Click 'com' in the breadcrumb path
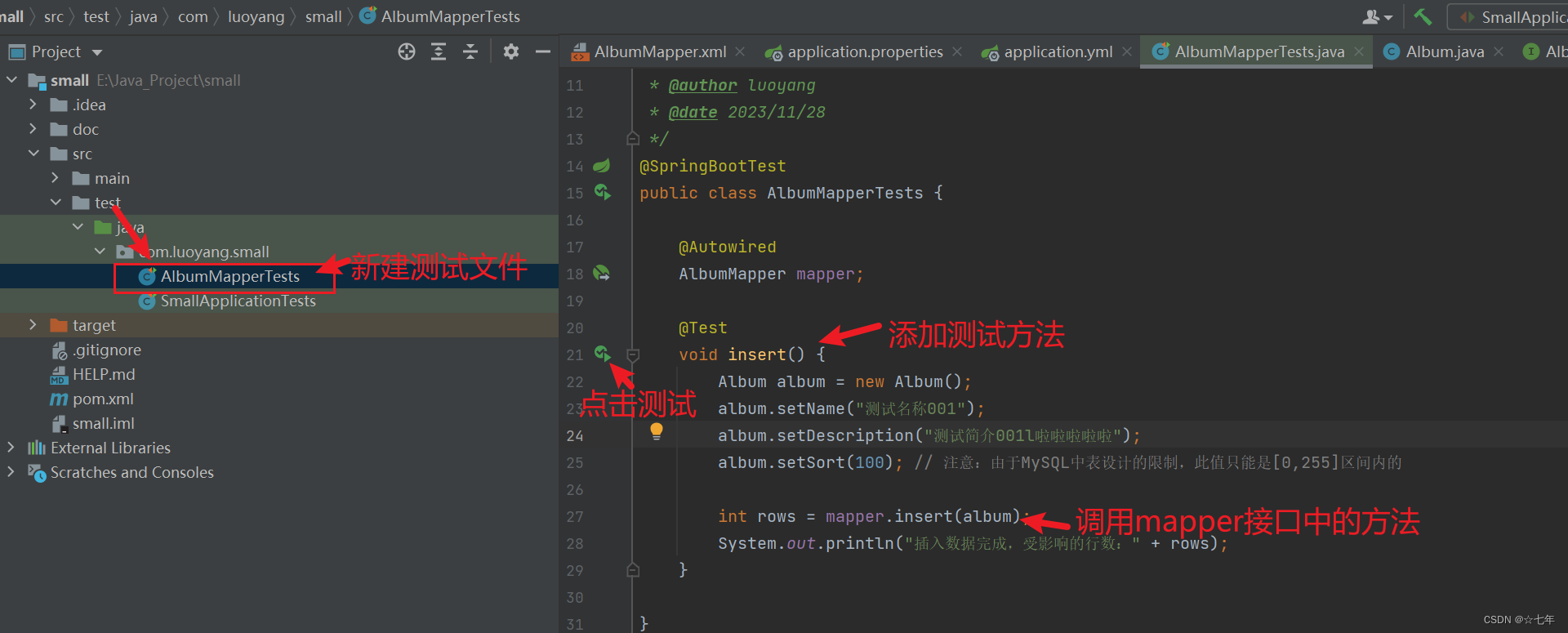Screen dimensions: 1568x633 pyautogui.click(x=193, y=16)
